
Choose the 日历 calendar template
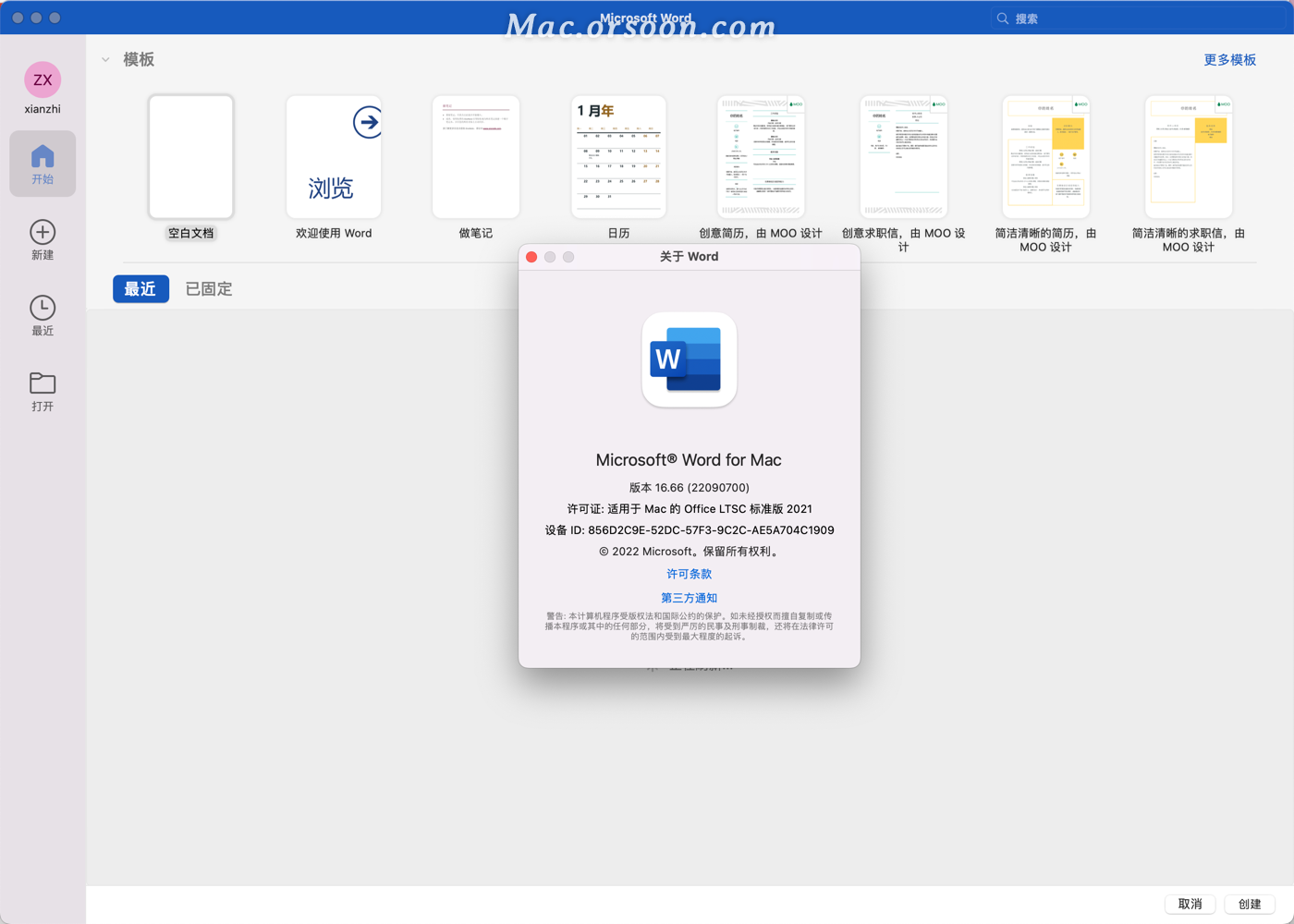[618, 157]
